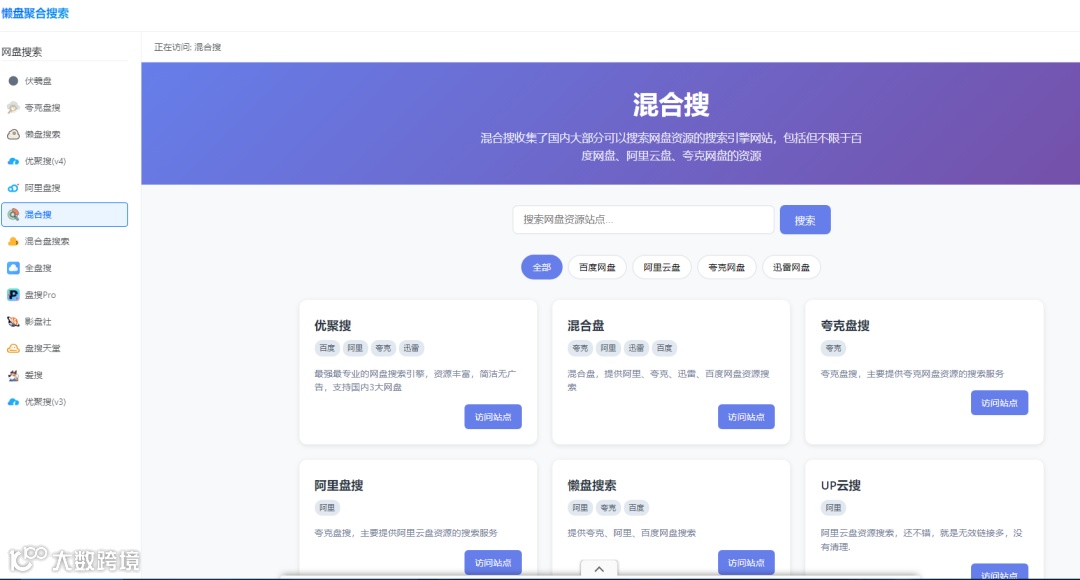Visit the 优聚搜 site via 访问站点
Image resolution: width=1080 pixels, height=580 pixels.
[x=493, y=417]
